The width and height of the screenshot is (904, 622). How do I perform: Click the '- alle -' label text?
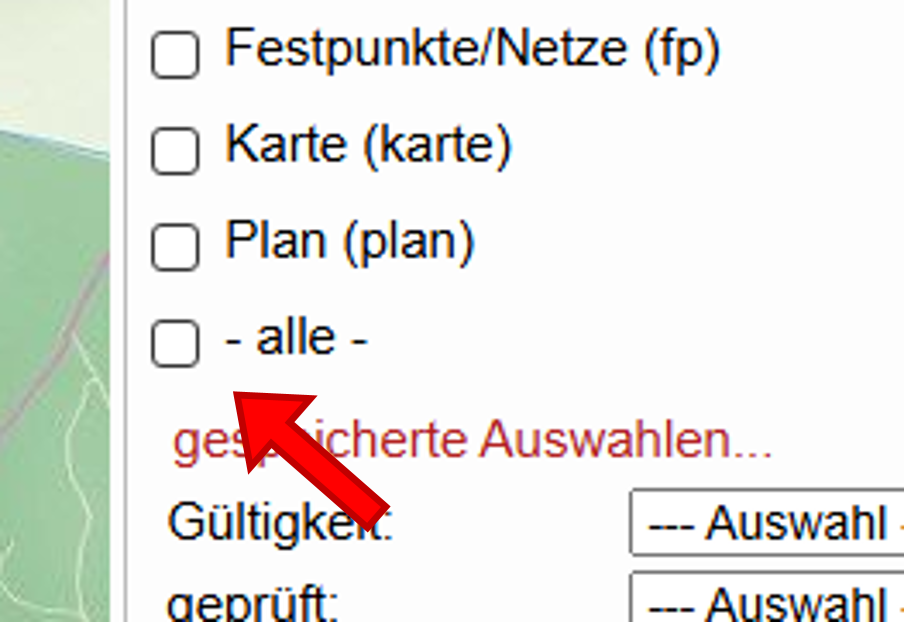(297, 340)
